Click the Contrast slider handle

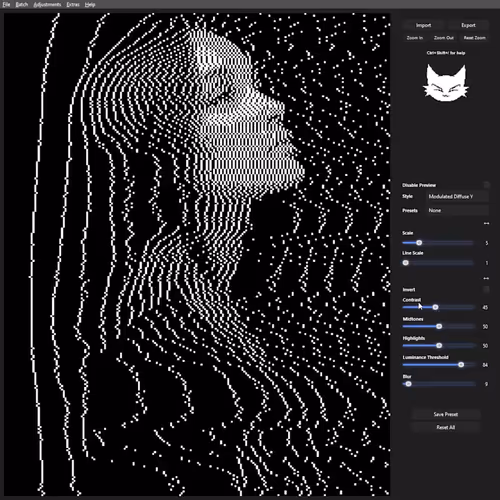[435, 307]
